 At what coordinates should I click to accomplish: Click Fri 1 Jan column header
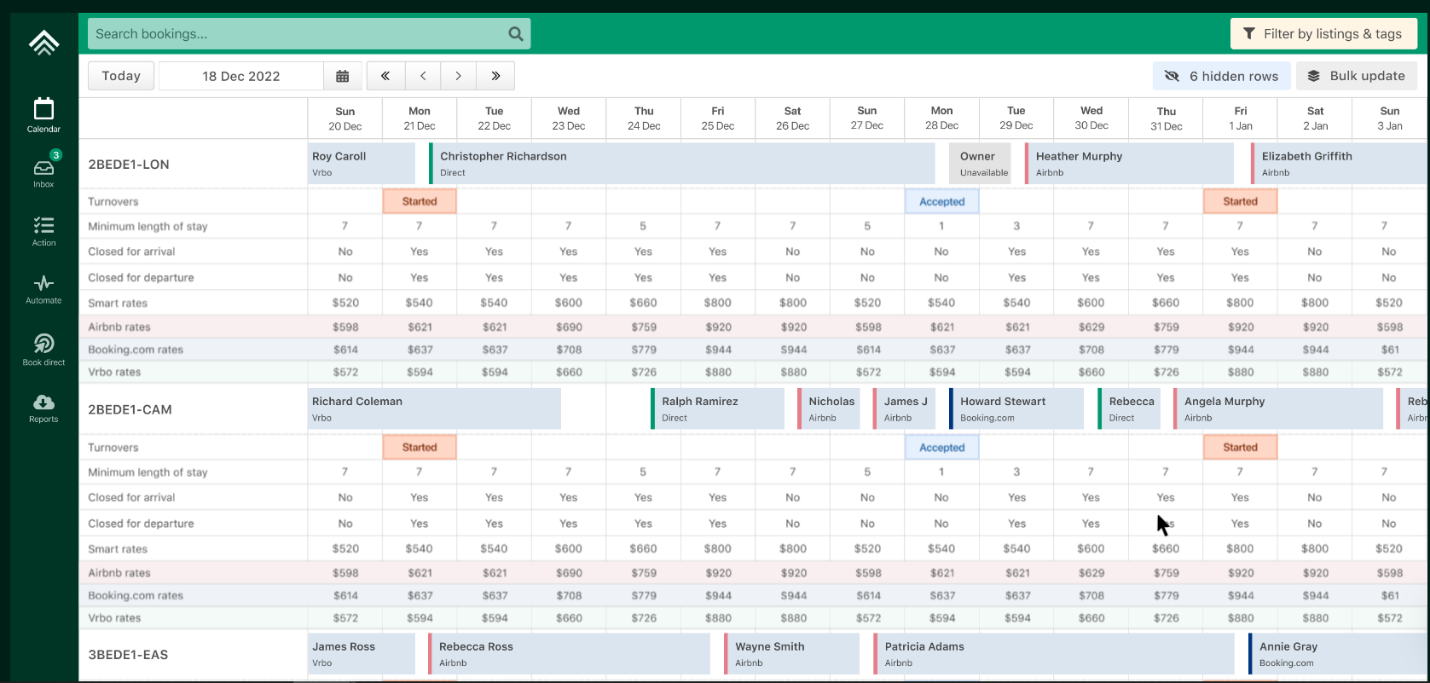tap(1240, 118)
